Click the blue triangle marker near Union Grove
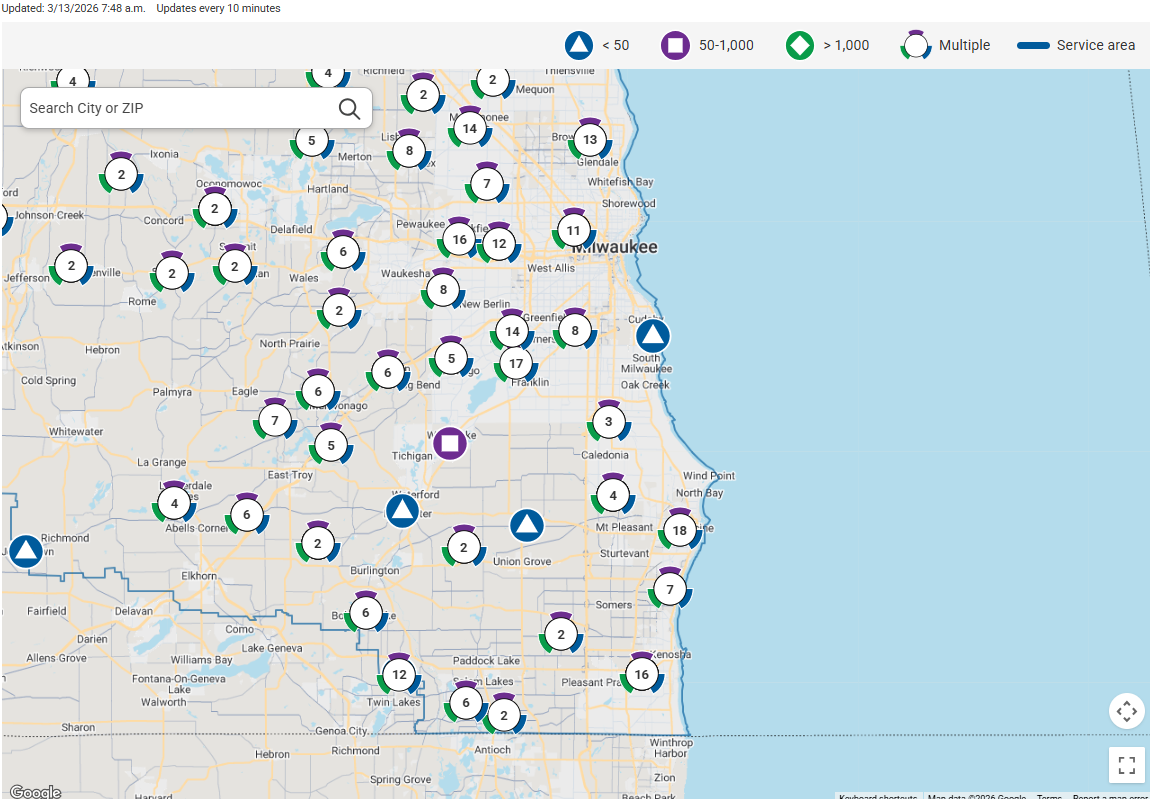This screenshot has height=799, width=1150. pos(527,524)
